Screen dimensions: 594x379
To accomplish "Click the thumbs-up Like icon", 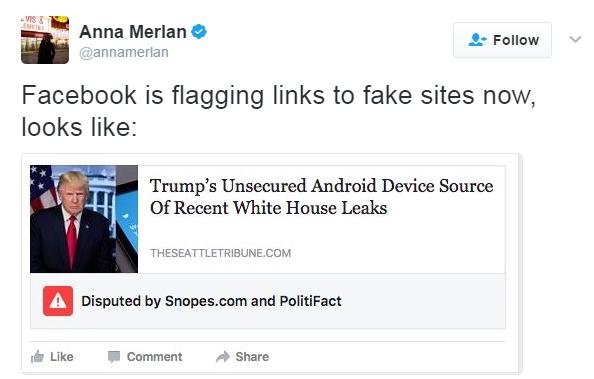I will (37, 357).
